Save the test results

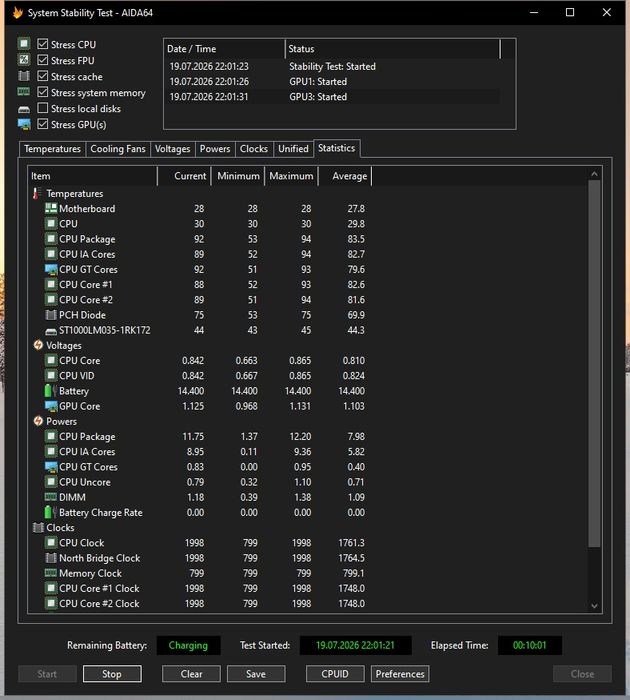pyautogui.click(x=256, y=674)
